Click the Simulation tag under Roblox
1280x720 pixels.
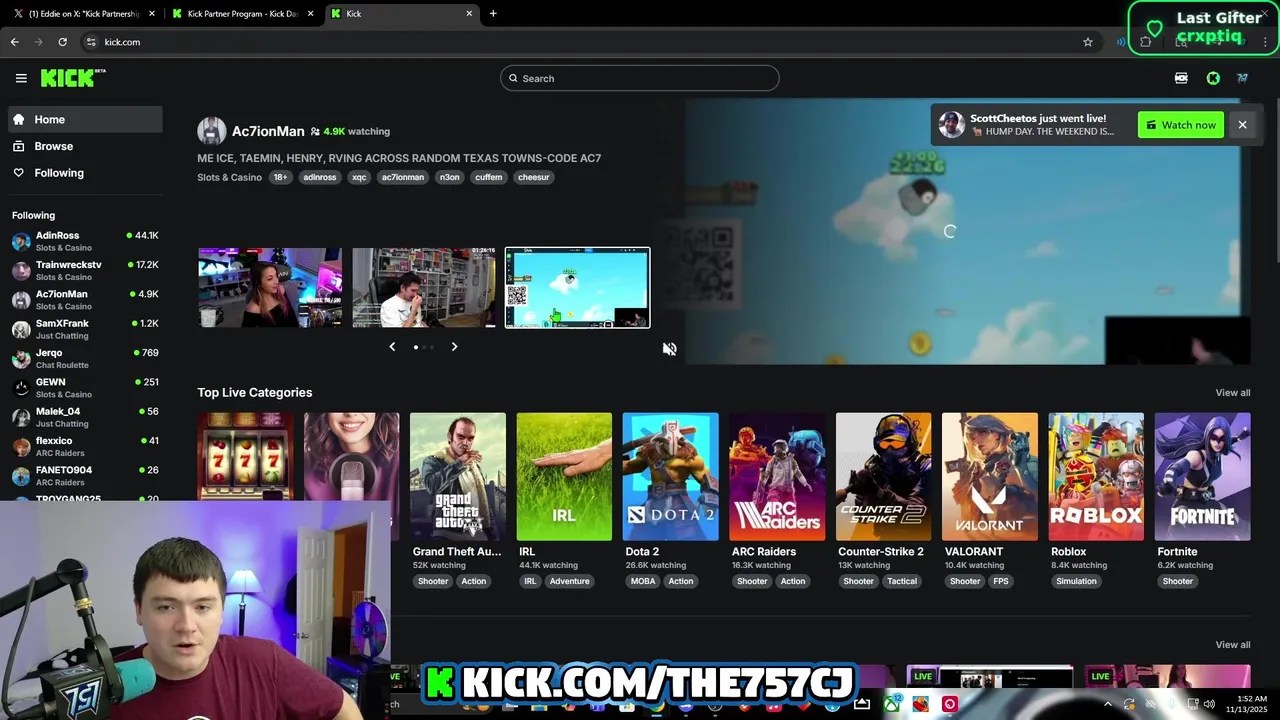coord(1077,581)
